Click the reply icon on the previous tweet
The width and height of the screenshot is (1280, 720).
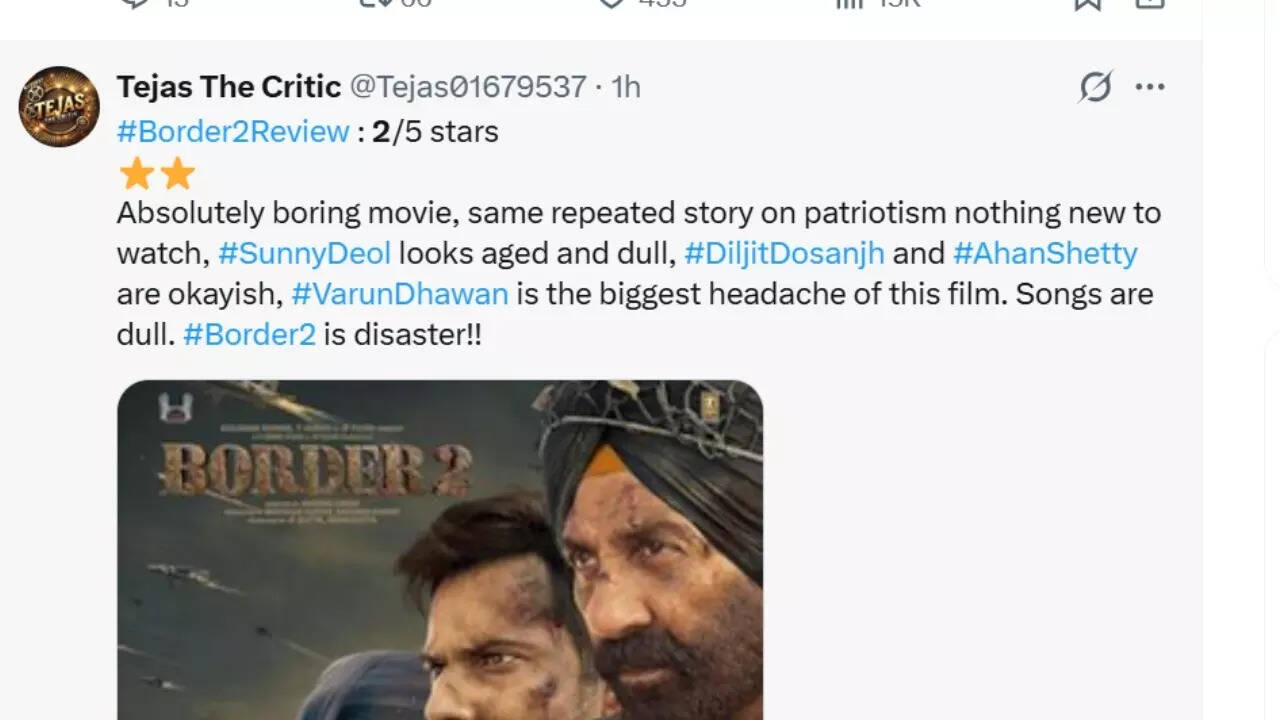133,3
